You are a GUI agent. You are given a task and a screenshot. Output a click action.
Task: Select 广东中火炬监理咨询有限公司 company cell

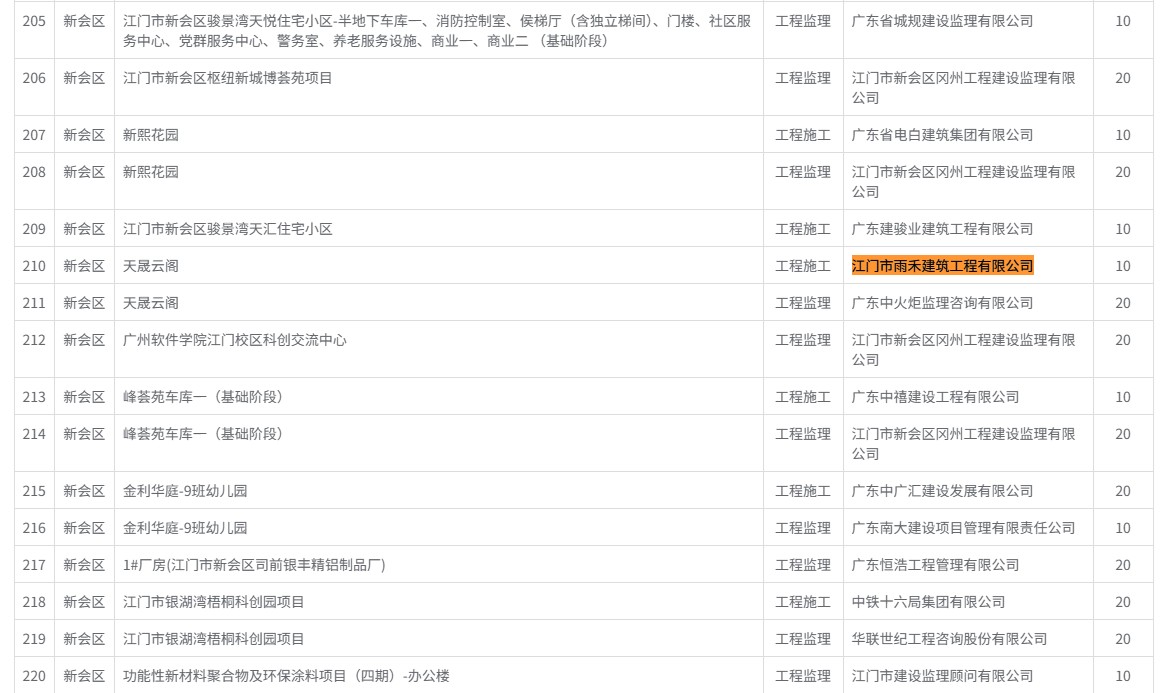tap(942, 303)
